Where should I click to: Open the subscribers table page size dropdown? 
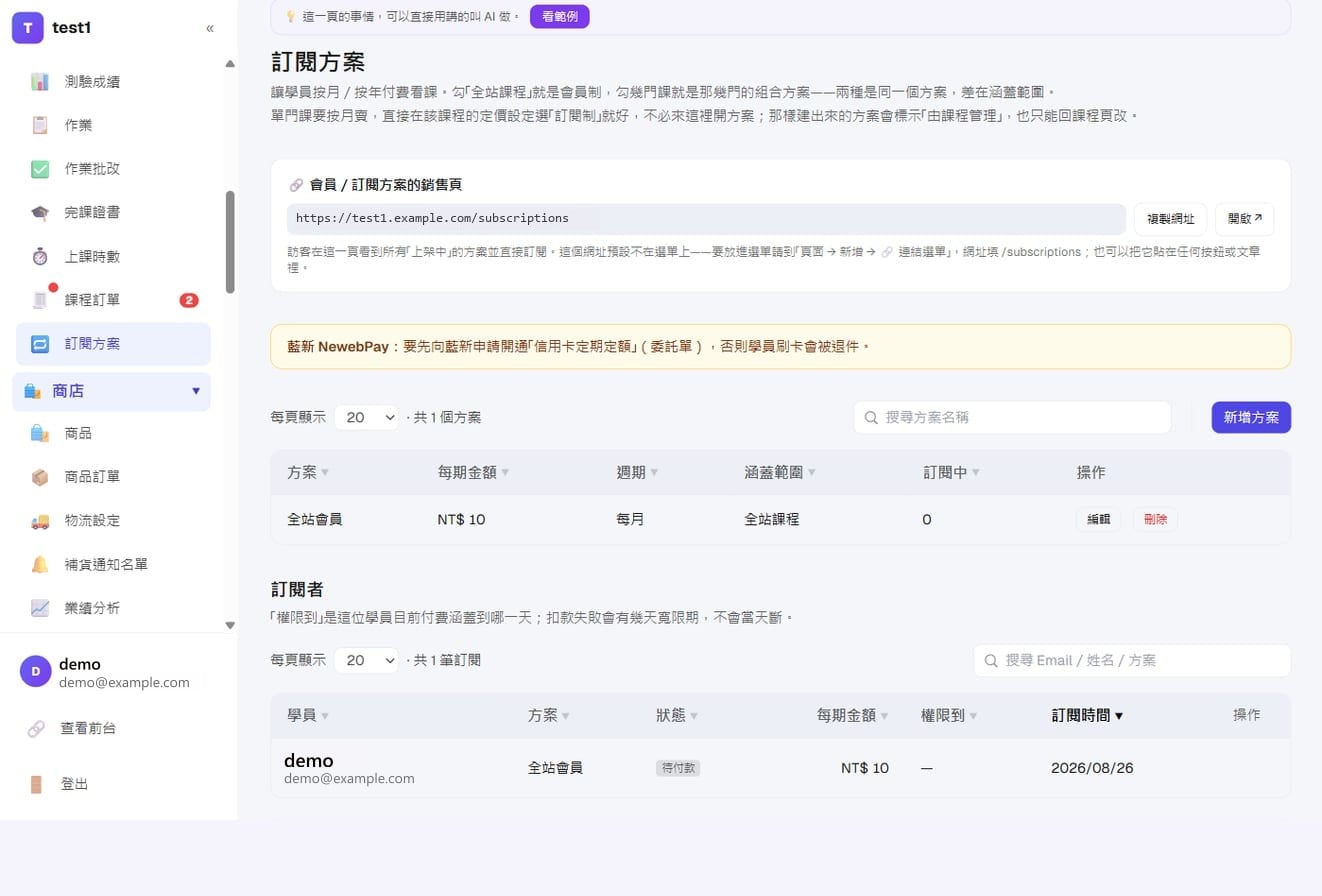[x=367, y=660]
